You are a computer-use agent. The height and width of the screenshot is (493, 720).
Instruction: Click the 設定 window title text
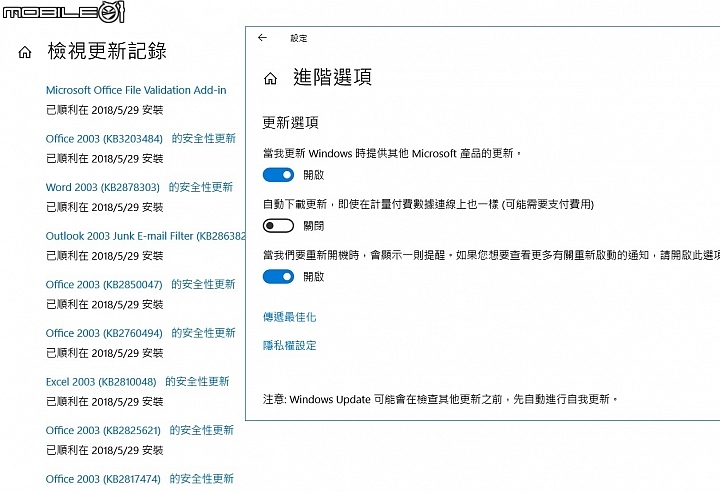298,39
